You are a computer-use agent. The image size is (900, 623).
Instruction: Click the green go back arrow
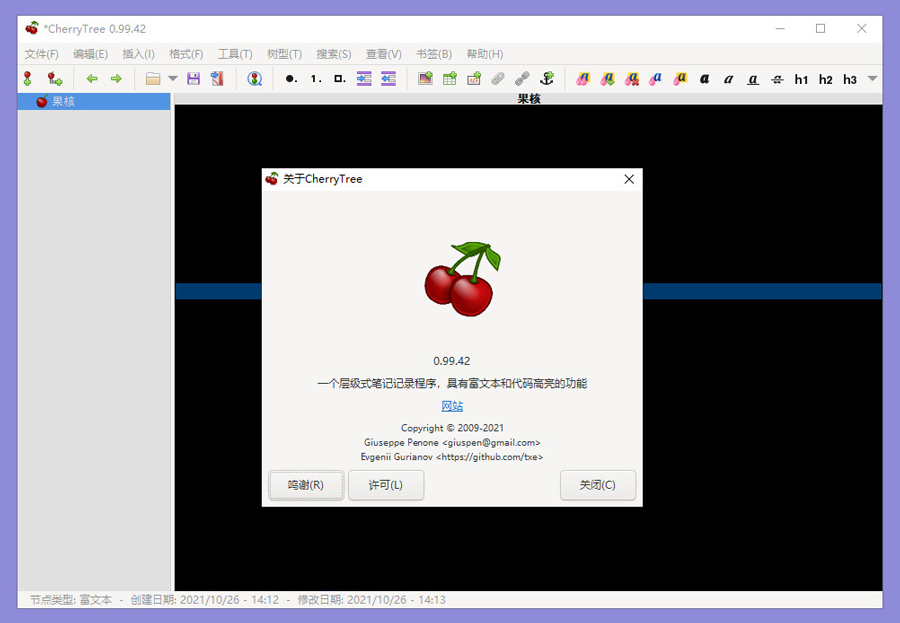[x=92, y=79]
